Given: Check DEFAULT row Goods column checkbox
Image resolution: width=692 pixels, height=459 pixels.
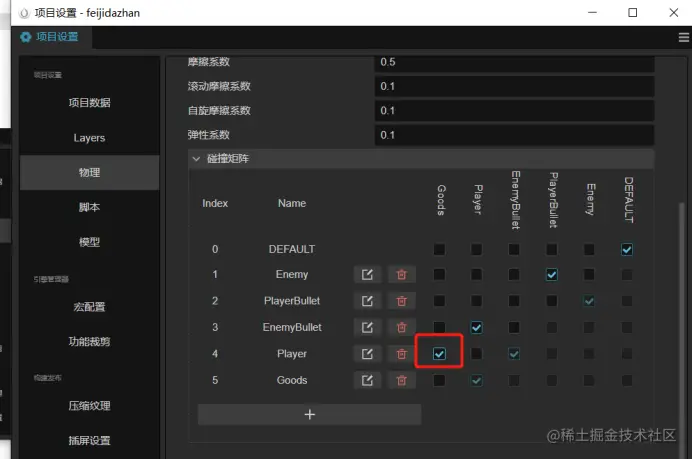Looking at the screenshot, I should point(439,249).
